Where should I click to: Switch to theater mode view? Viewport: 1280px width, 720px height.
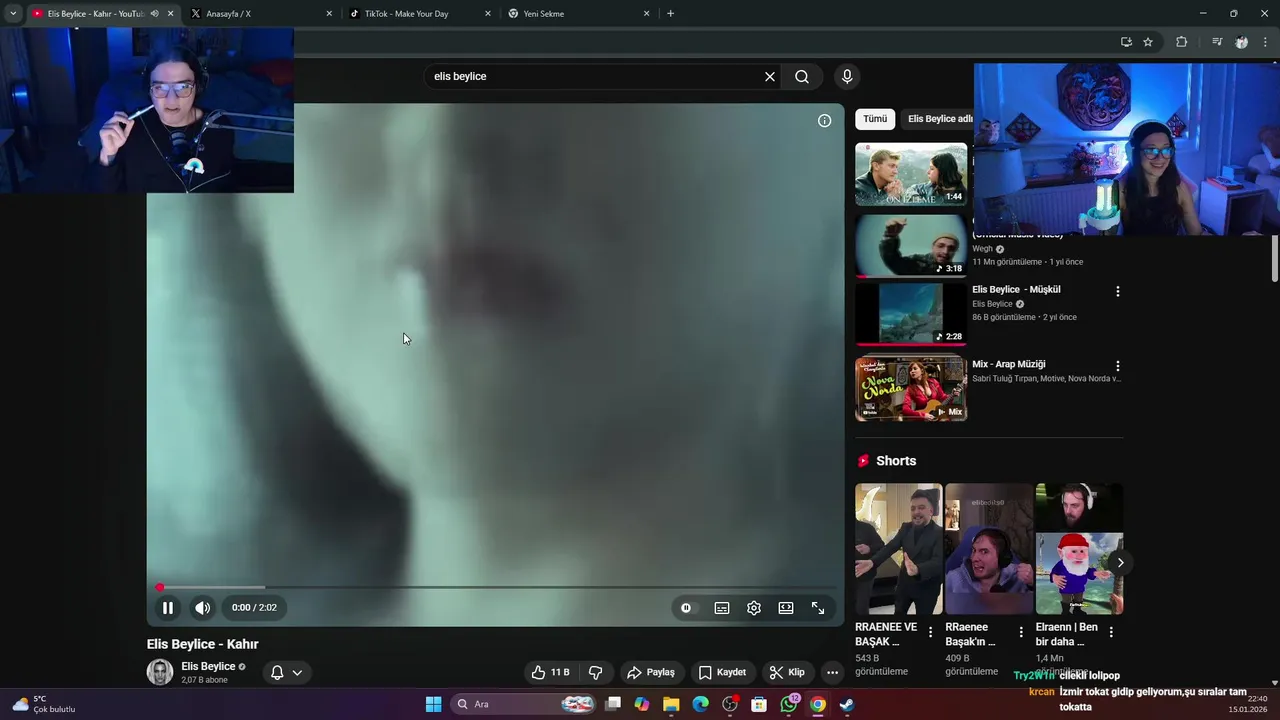pyautogui.click(x=786, y=608)
